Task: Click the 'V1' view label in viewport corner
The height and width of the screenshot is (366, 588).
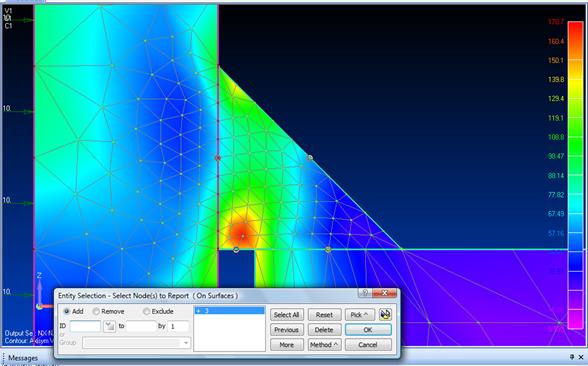Action: pos(8,11)
